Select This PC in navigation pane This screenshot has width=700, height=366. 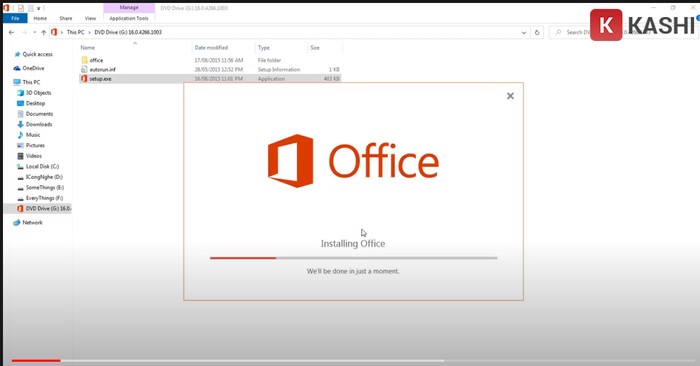[x=31, y=82]
